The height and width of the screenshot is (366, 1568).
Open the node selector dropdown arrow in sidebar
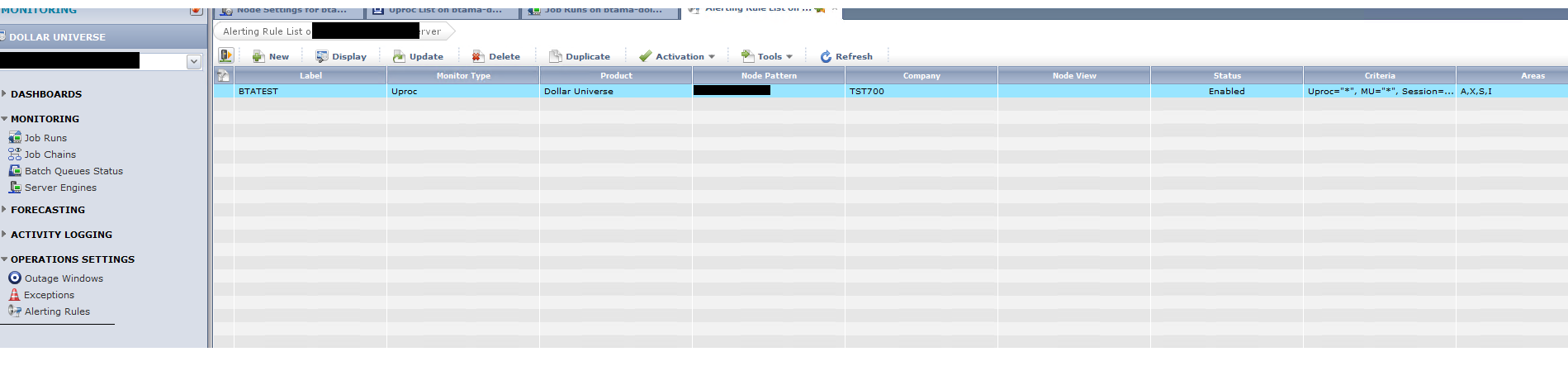pos(194,61)
